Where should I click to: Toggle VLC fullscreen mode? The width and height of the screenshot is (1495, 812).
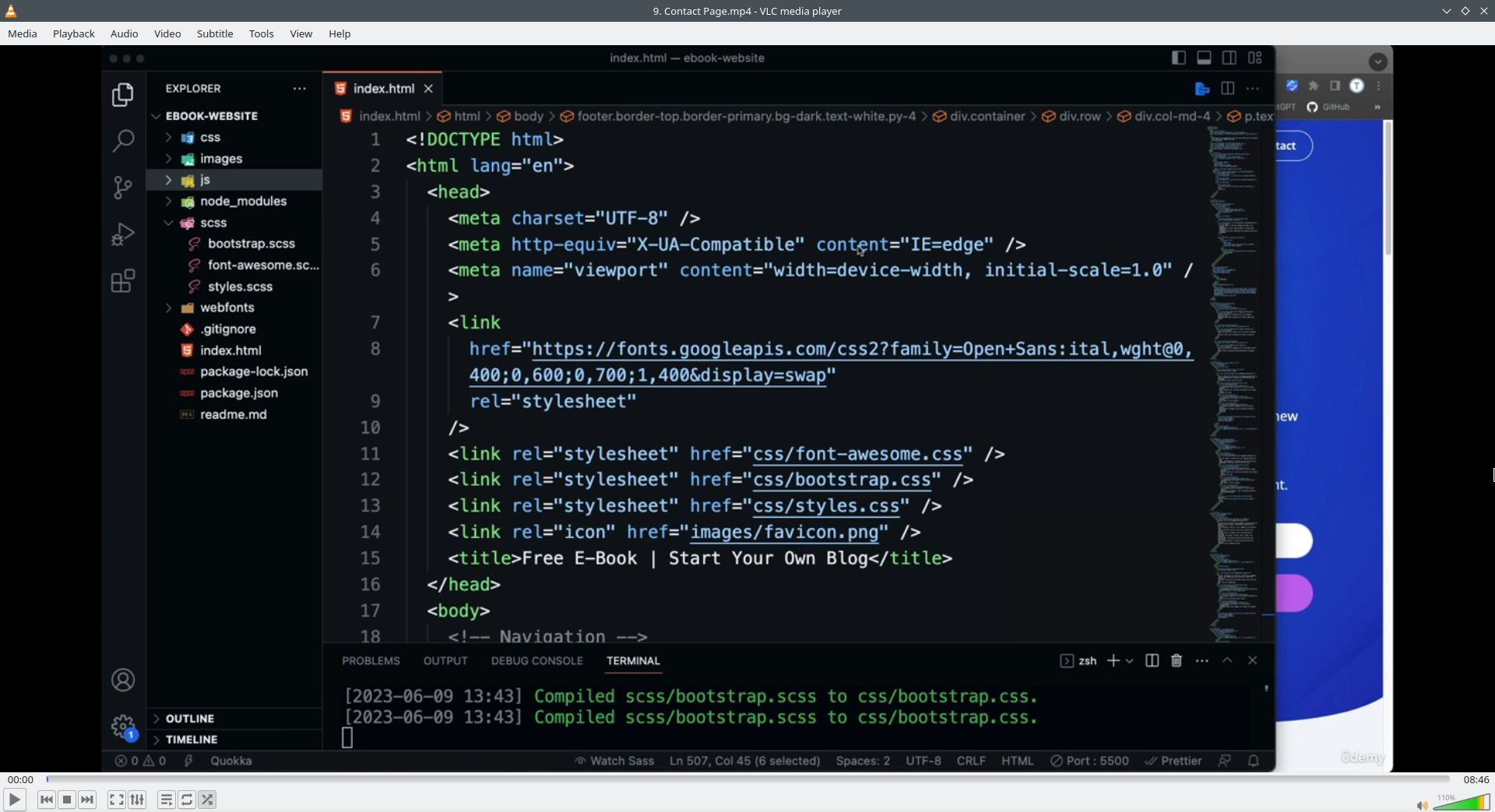click(x=117, y=800)
